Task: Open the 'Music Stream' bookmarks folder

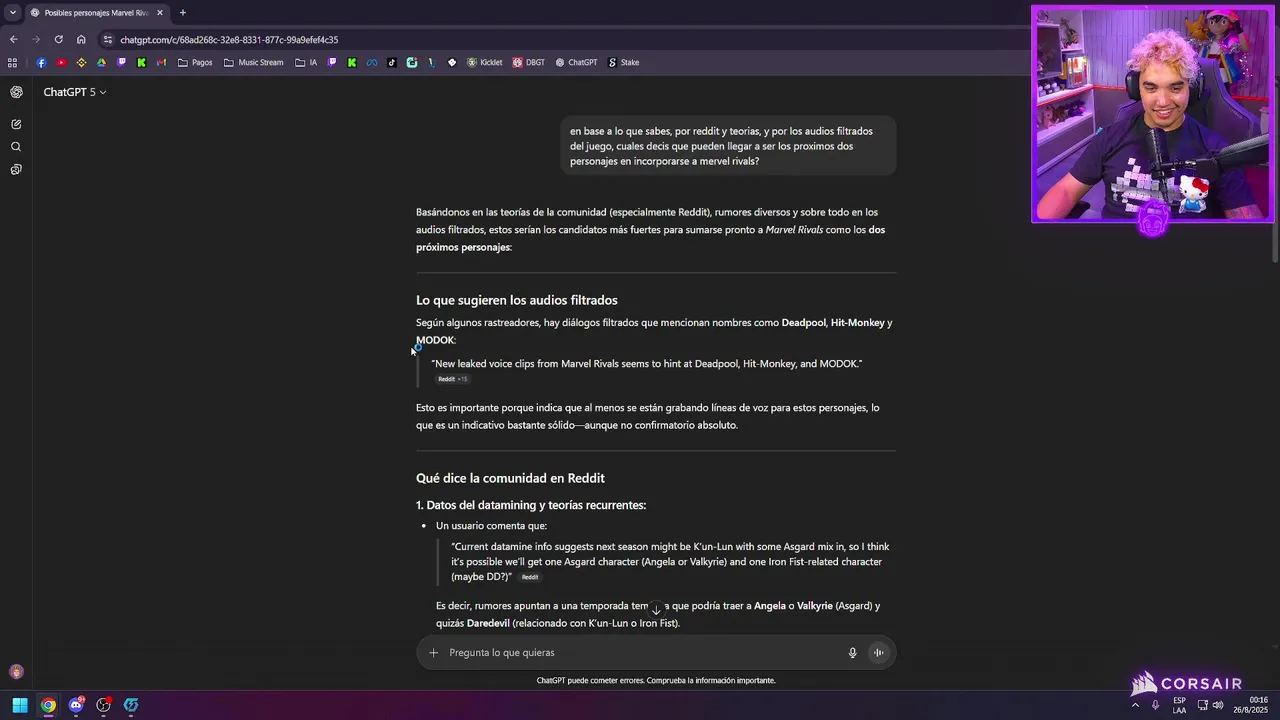Action: click(254, 62)
